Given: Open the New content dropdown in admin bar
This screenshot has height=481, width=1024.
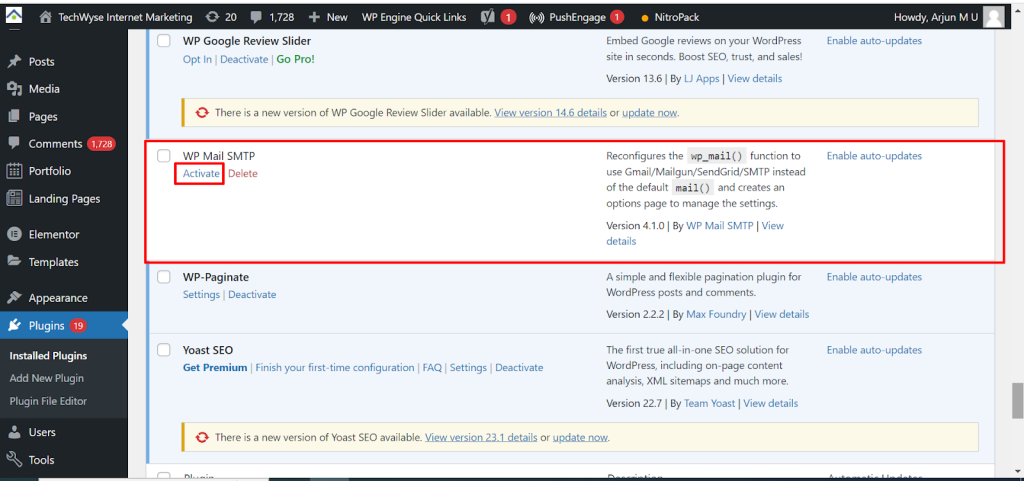Looking at the screenshot, I should (328, 17).
